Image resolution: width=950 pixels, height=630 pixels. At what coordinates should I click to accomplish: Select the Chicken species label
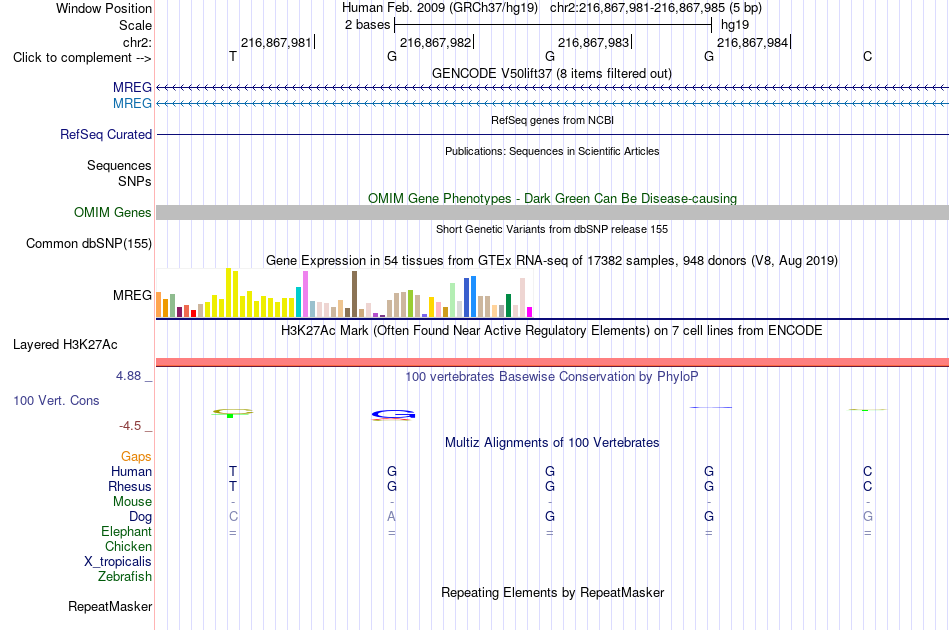click(x=128, y=546)
